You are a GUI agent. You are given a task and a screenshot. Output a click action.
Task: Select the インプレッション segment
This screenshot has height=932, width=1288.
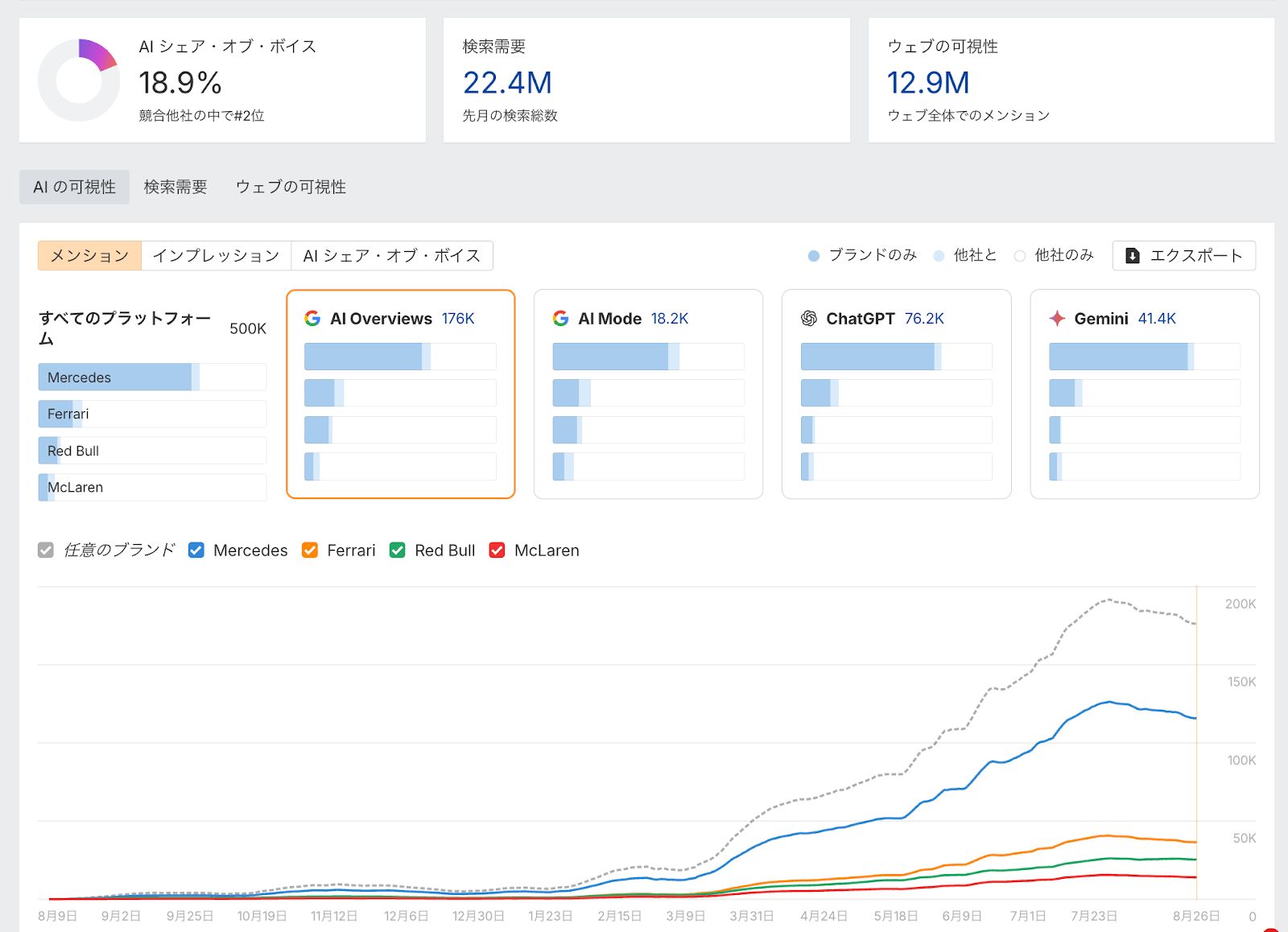pyautogui.click(x=216, y=256)
